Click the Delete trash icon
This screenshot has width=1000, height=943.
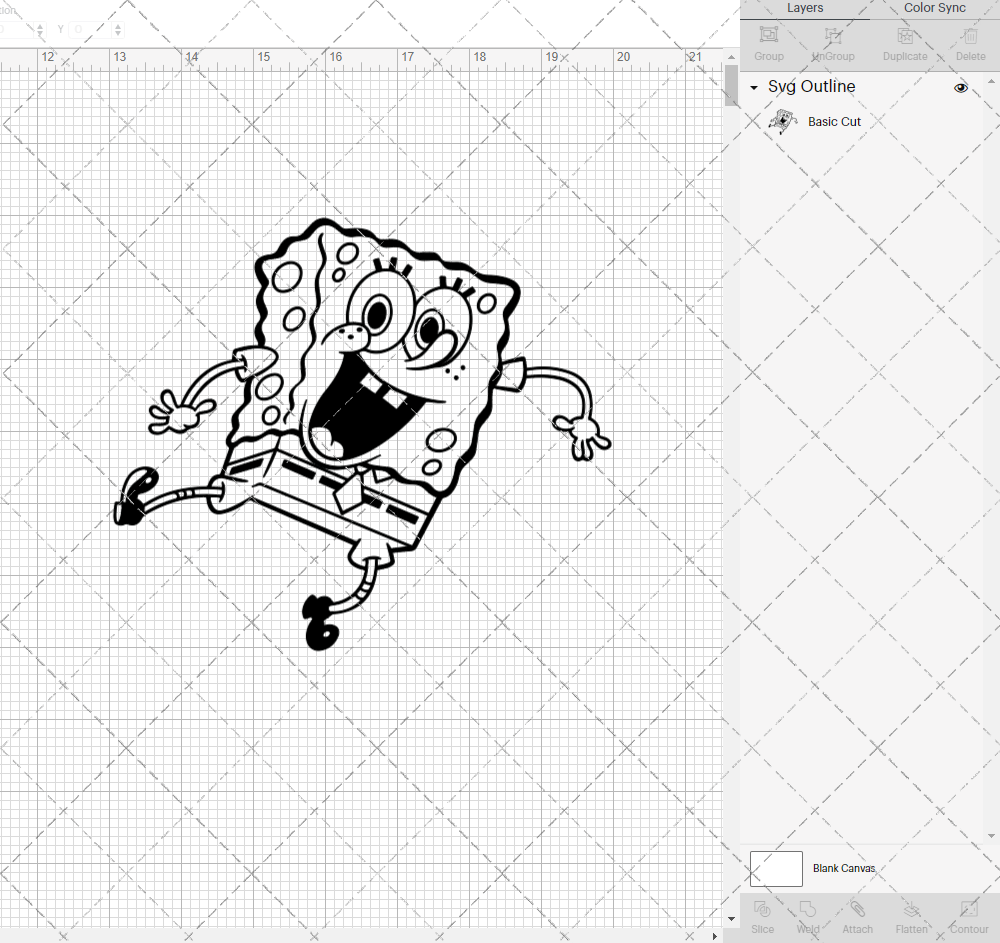tap(971, 35)
